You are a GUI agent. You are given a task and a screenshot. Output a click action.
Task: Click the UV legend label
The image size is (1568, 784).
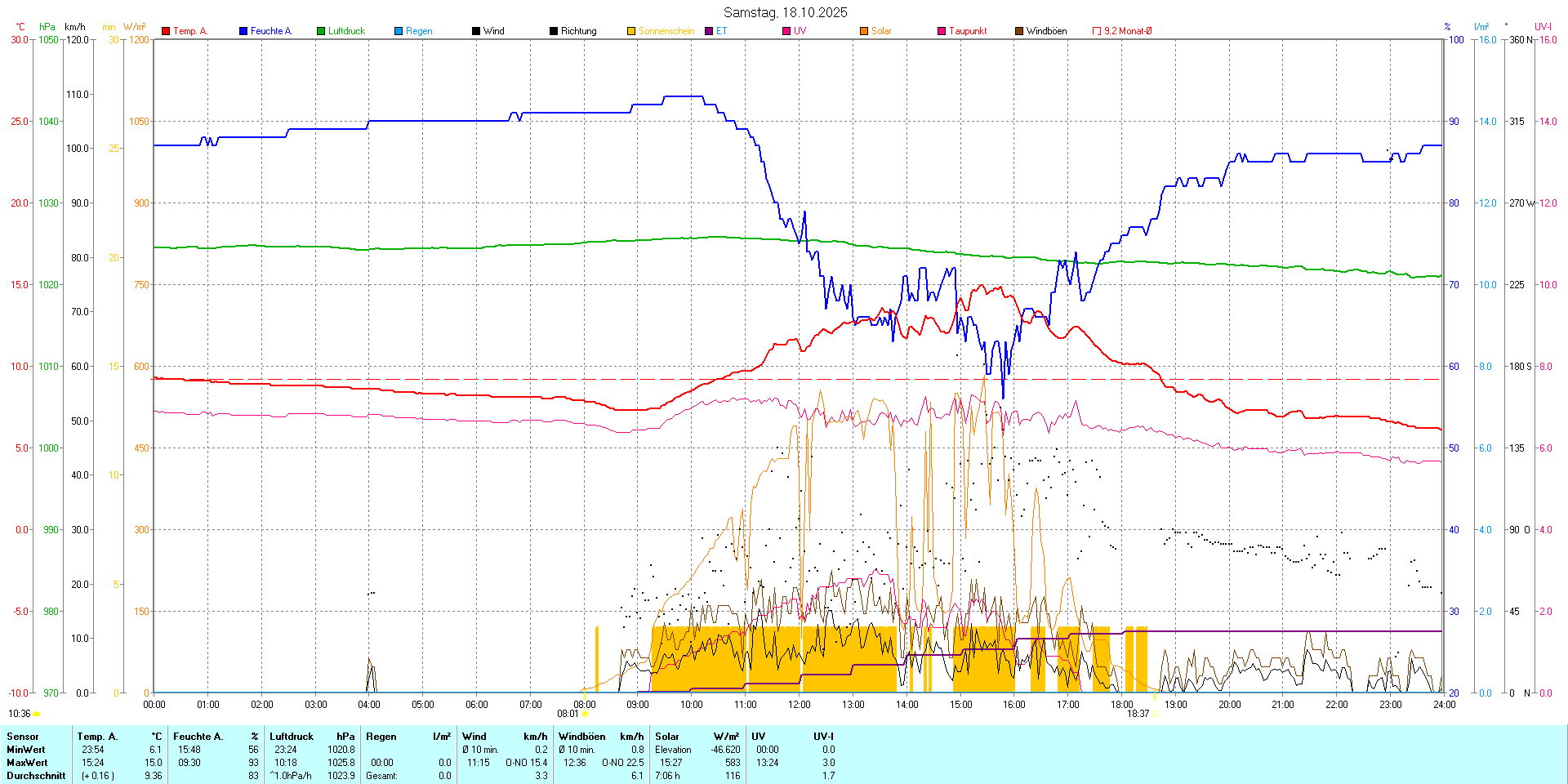(800, 31)
